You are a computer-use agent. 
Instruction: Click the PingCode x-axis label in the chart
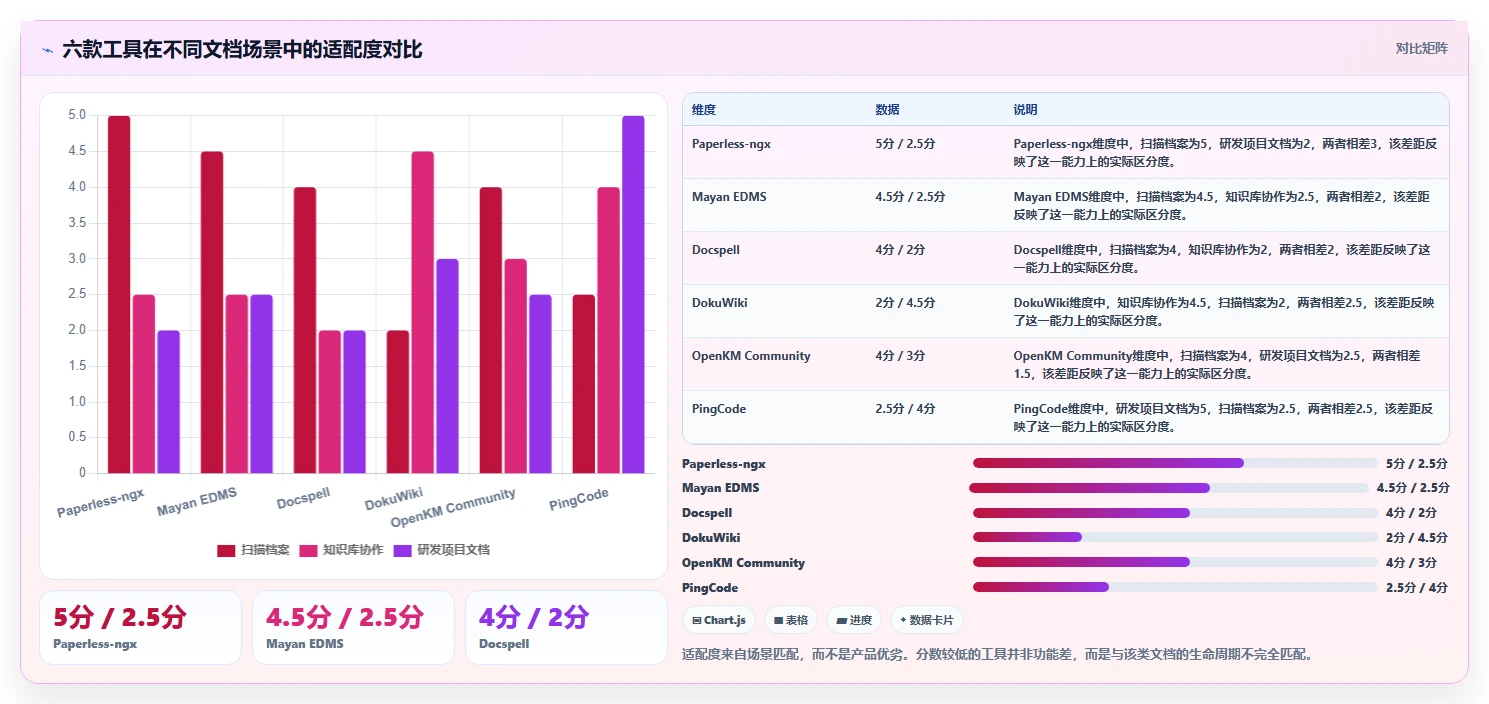pos(579,499)
